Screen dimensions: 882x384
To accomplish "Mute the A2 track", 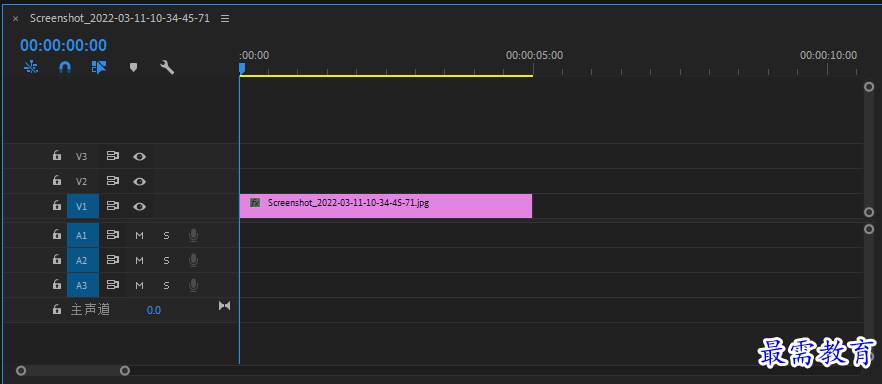I will click(x=140, y=260).
